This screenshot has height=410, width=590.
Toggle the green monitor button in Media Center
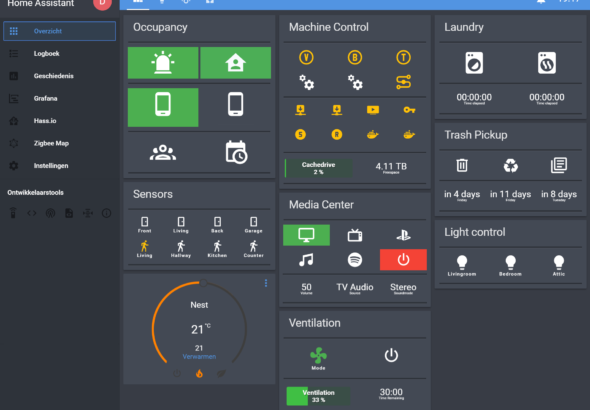tap(306, 235)
